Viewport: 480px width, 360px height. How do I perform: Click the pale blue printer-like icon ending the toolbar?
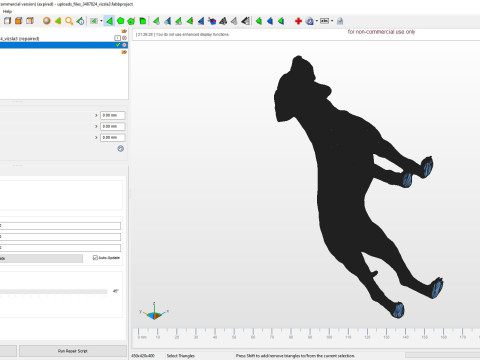(340, 21)
